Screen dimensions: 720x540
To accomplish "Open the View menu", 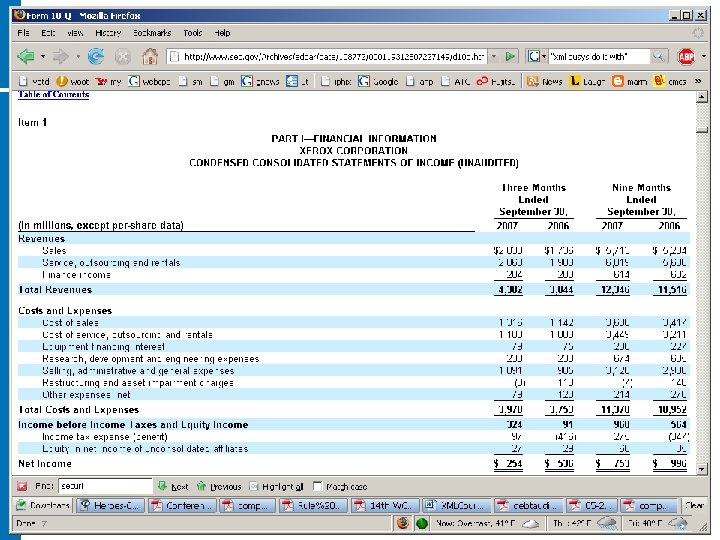I will (x=75, y=33).
